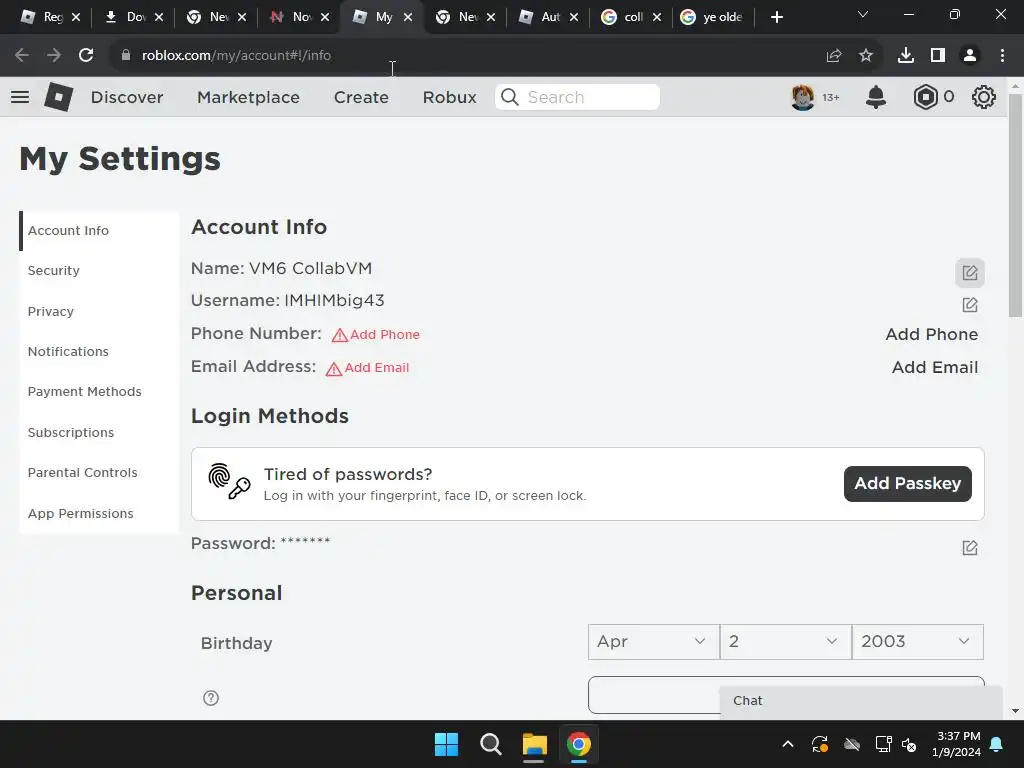Open the Windows Start button
Image resolution: width=1024 pixels, height=768 pixels.
447,744
